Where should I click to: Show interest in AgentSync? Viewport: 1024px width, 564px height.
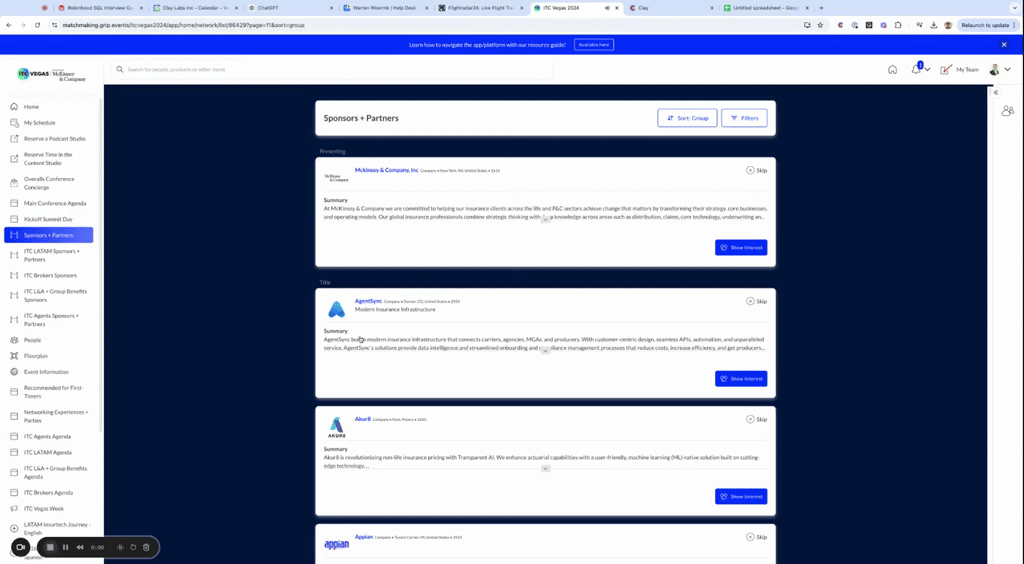[x=741, y=379]
